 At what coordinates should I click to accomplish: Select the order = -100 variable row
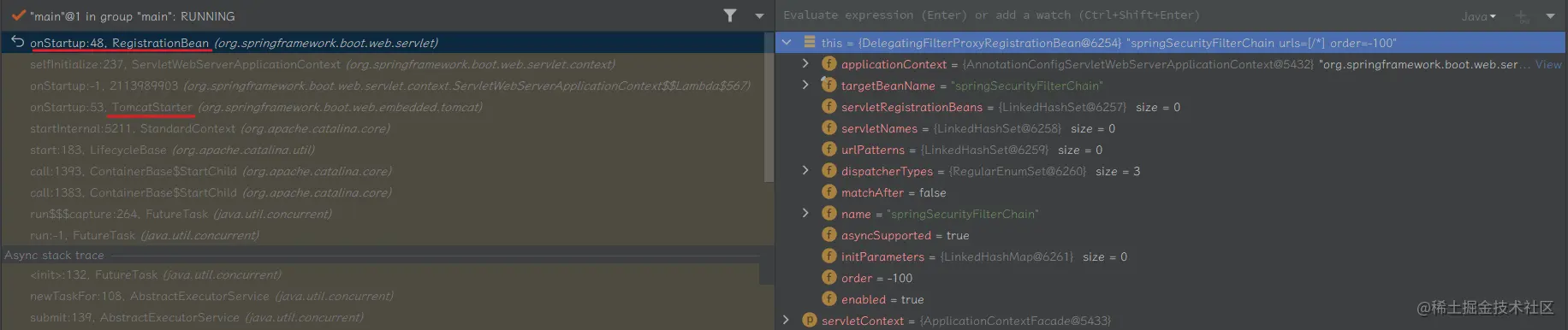1170,278
